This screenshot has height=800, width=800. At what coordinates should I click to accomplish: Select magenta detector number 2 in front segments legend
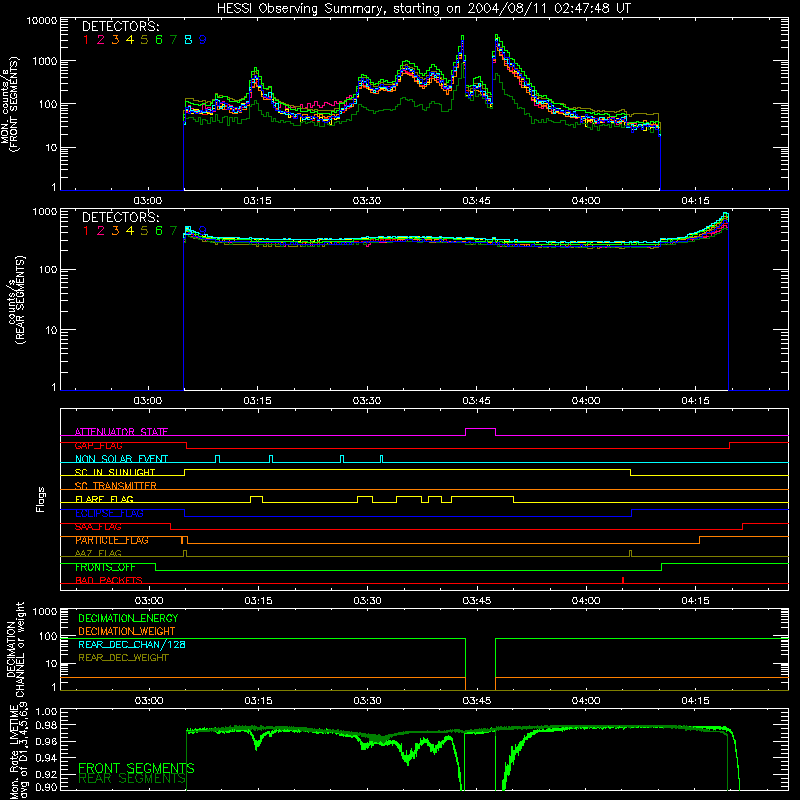[x=101, y=40]
